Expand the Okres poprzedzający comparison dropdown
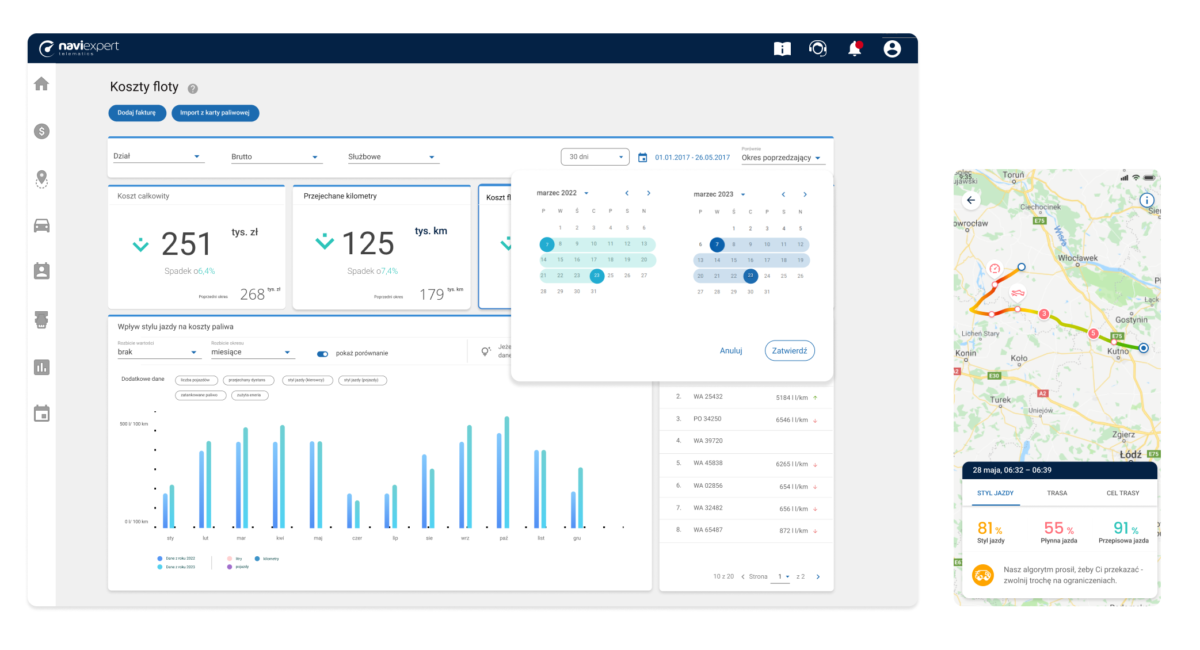 (x=782, y=158)
